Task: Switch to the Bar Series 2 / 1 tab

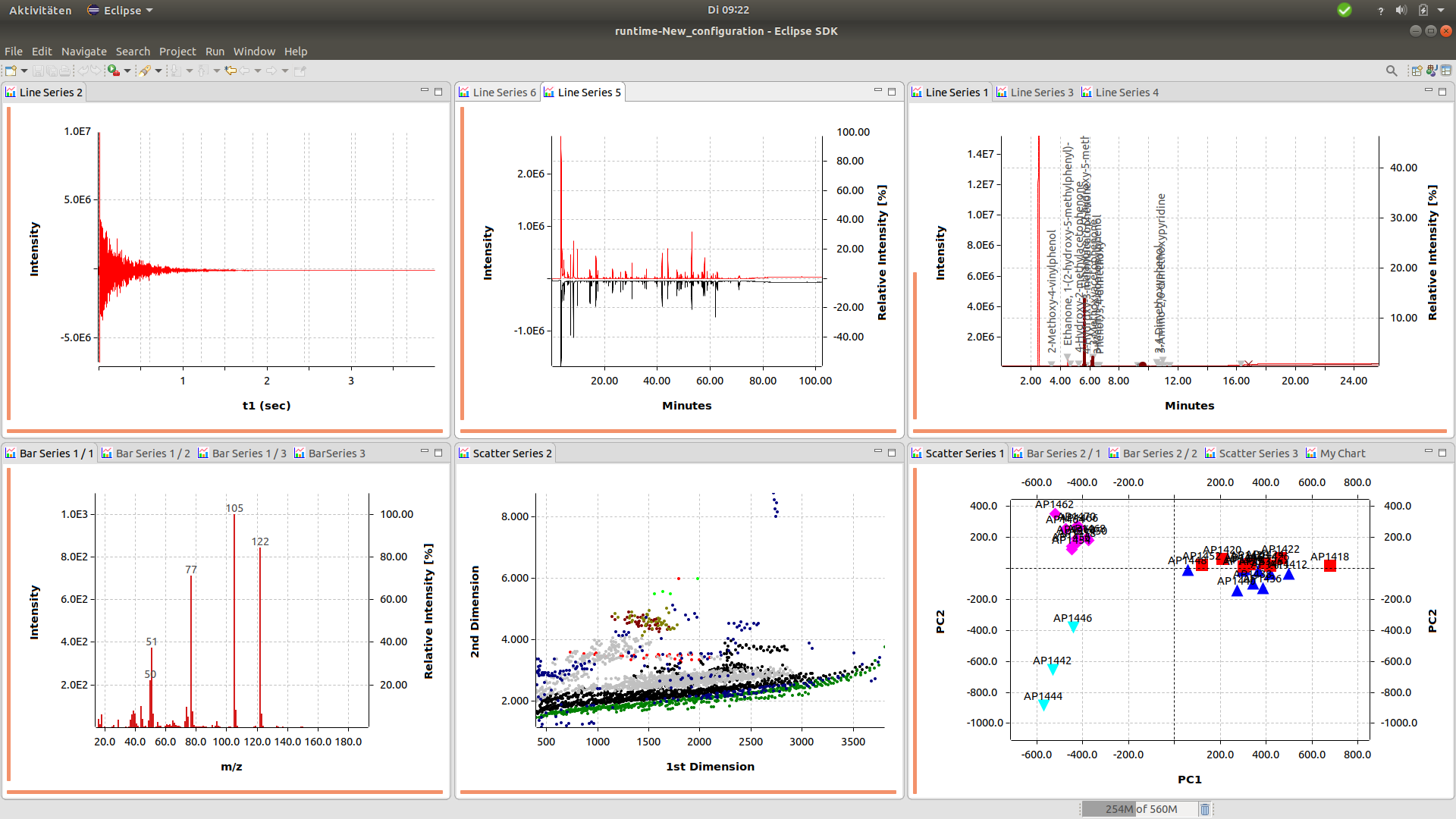Action: point(1056,453)
